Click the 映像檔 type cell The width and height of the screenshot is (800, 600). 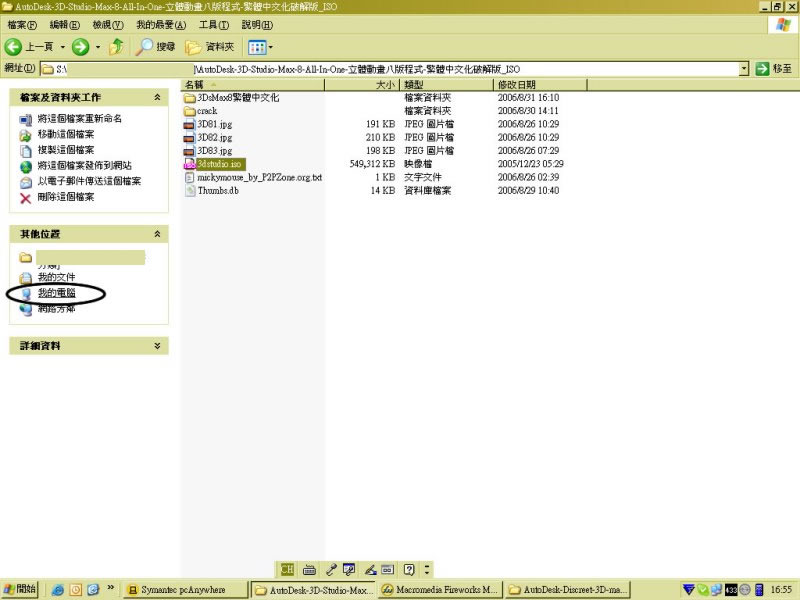418,164
